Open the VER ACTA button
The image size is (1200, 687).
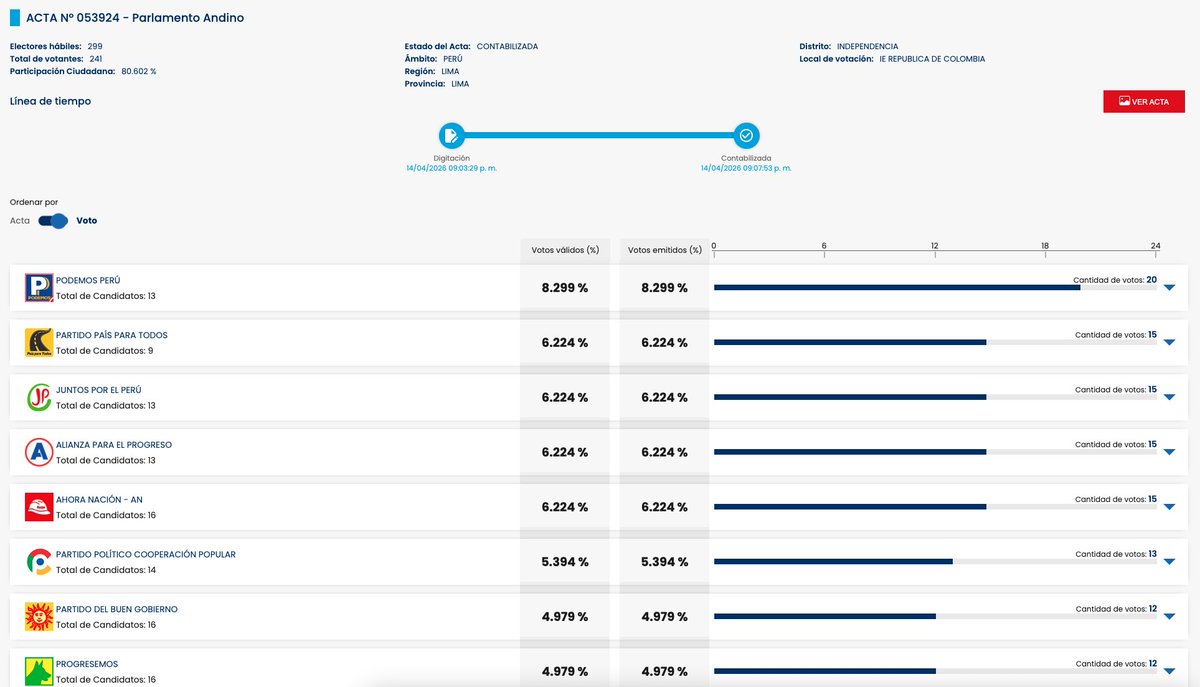1144,101
